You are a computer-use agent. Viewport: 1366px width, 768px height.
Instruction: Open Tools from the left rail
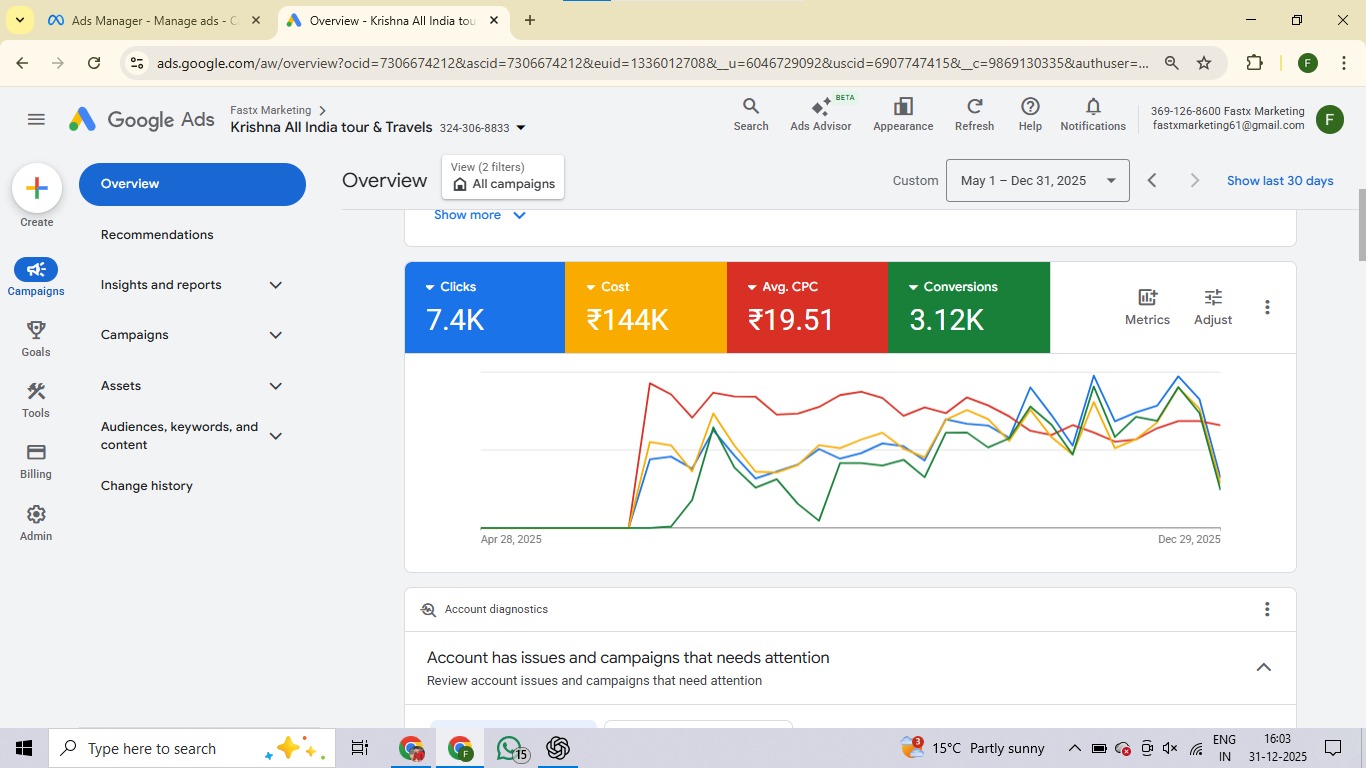[x=36, y=400]
